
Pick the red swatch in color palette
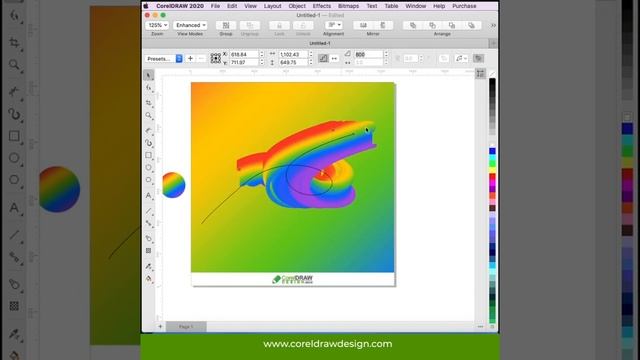pyautogui.click(x=492, y=176)
